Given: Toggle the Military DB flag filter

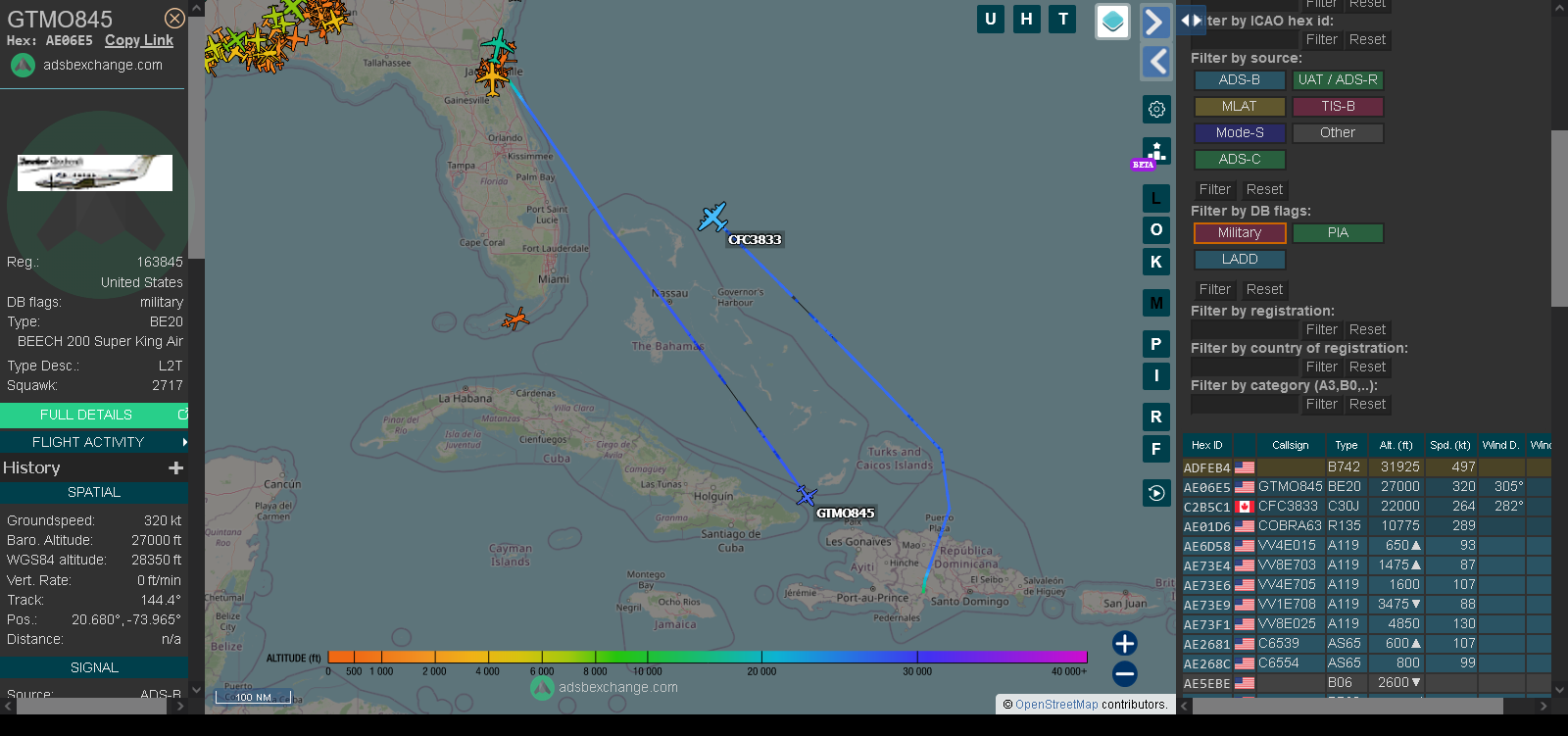Looking at the screenshot, I should tap(1240, 233).
